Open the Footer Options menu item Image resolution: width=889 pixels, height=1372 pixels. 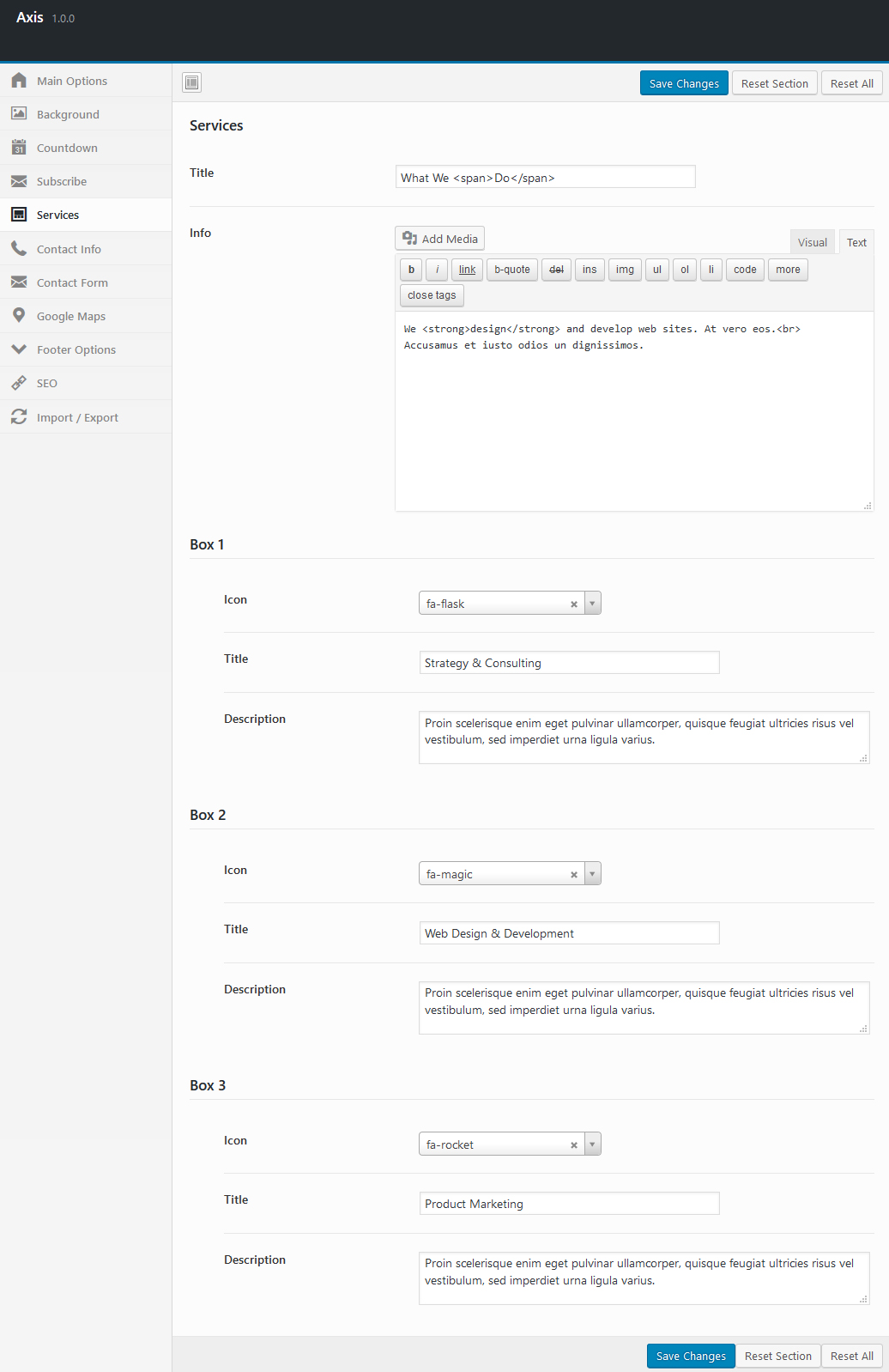pyautogui.click(x=76, y=349)
